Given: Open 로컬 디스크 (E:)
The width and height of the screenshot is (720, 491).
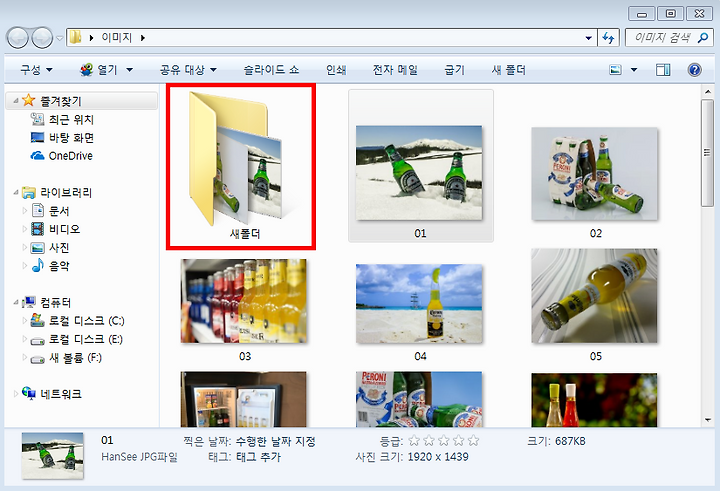Looking at the screenshot, I should 86,339.
